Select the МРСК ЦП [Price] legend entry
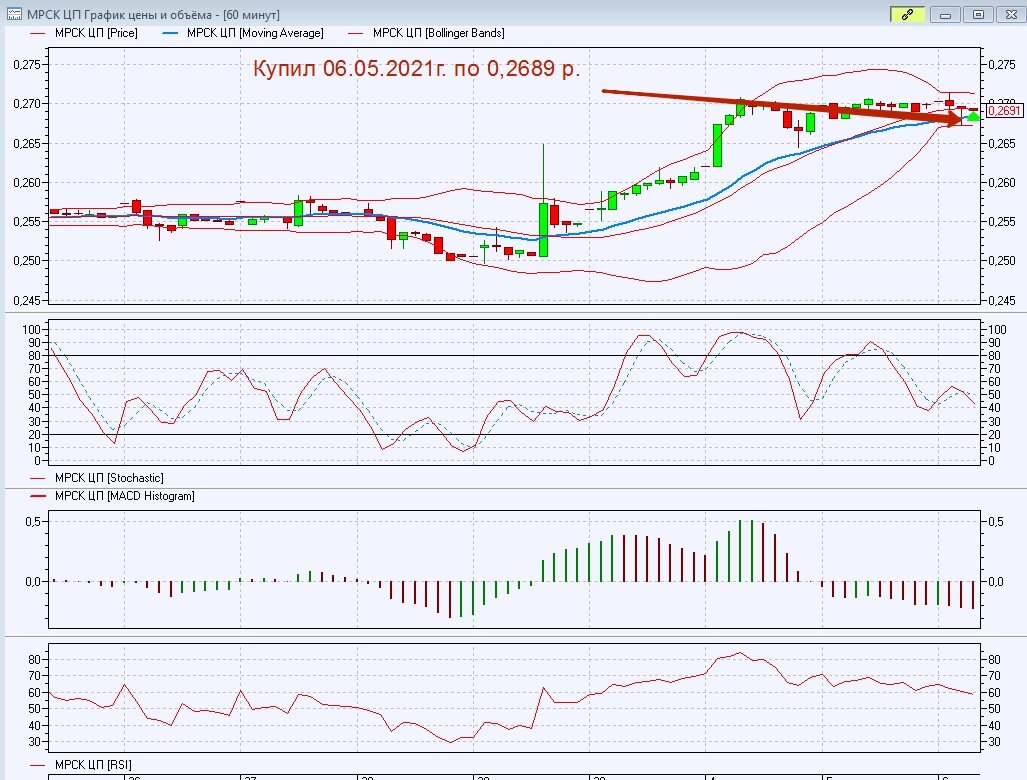Screen dimensions: 1027x780 click(x=96, y=33)
